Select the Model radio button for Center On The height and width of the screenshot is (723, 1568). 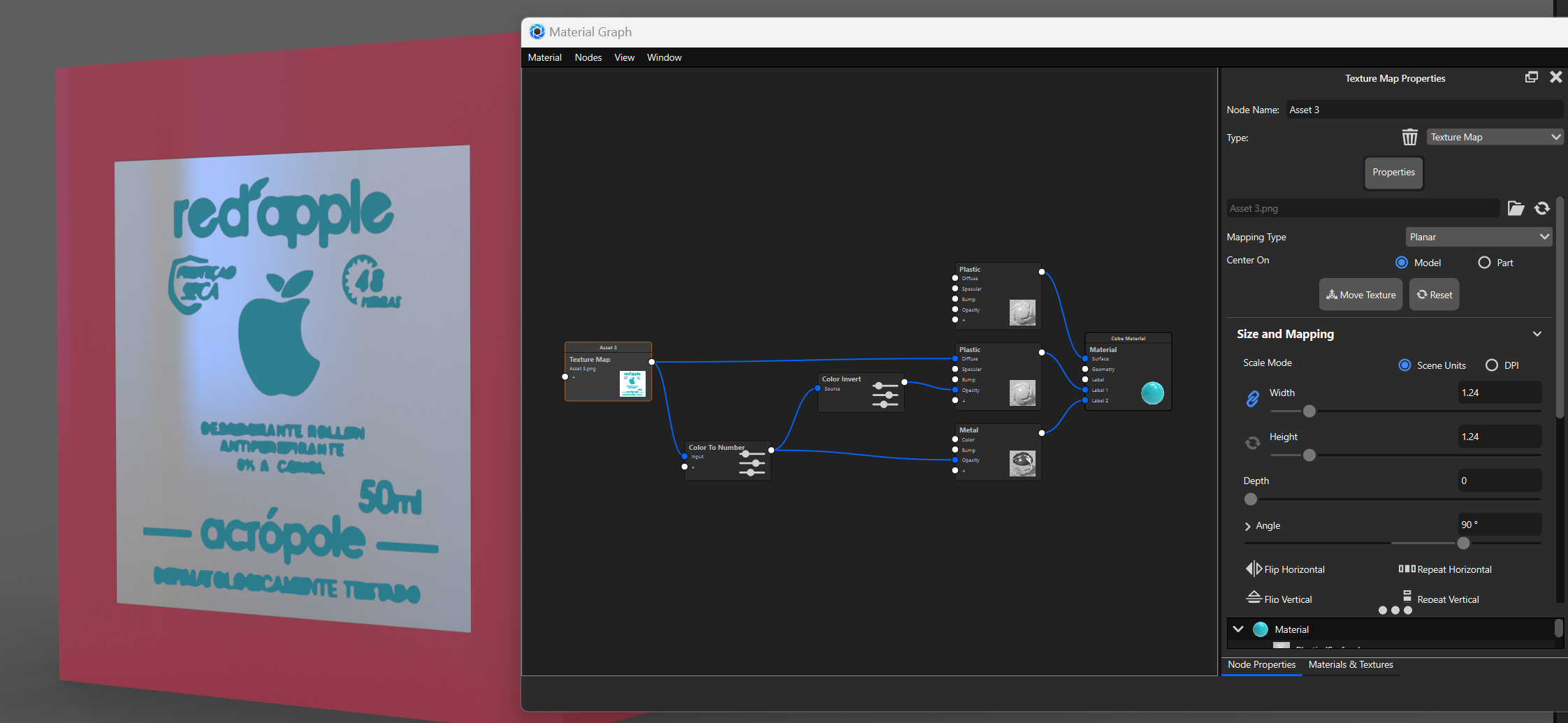pos(1401,262)
